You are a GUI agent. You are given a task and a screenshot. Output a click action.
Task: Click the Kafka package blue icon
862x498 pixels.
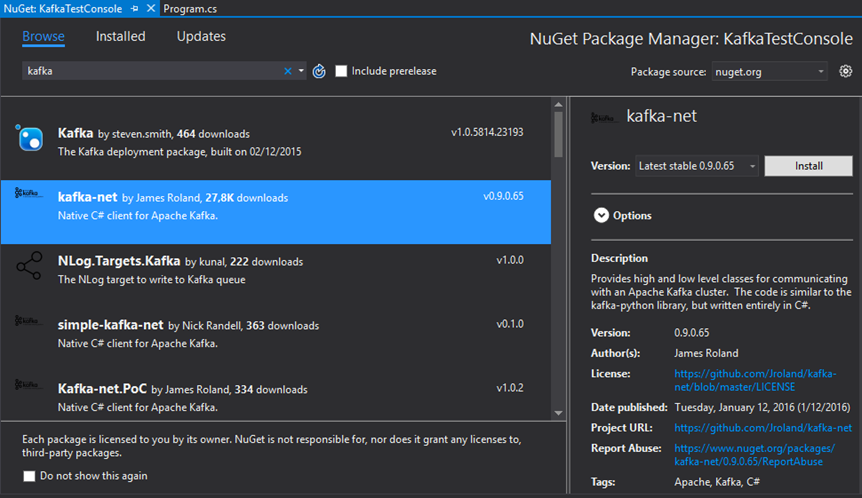coord(29,138)
